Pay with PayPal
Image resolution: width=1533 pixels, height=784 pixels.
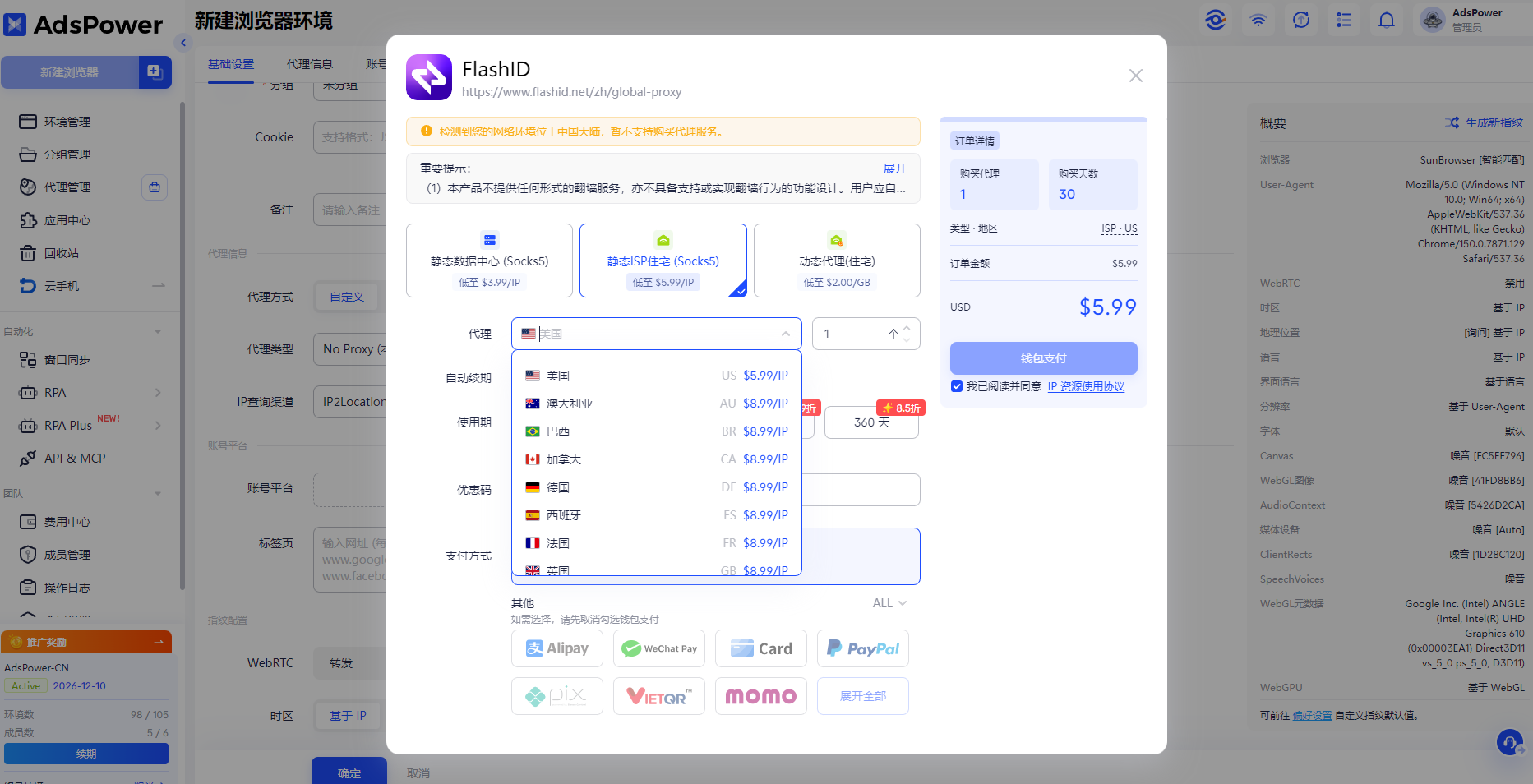[863, 648]
